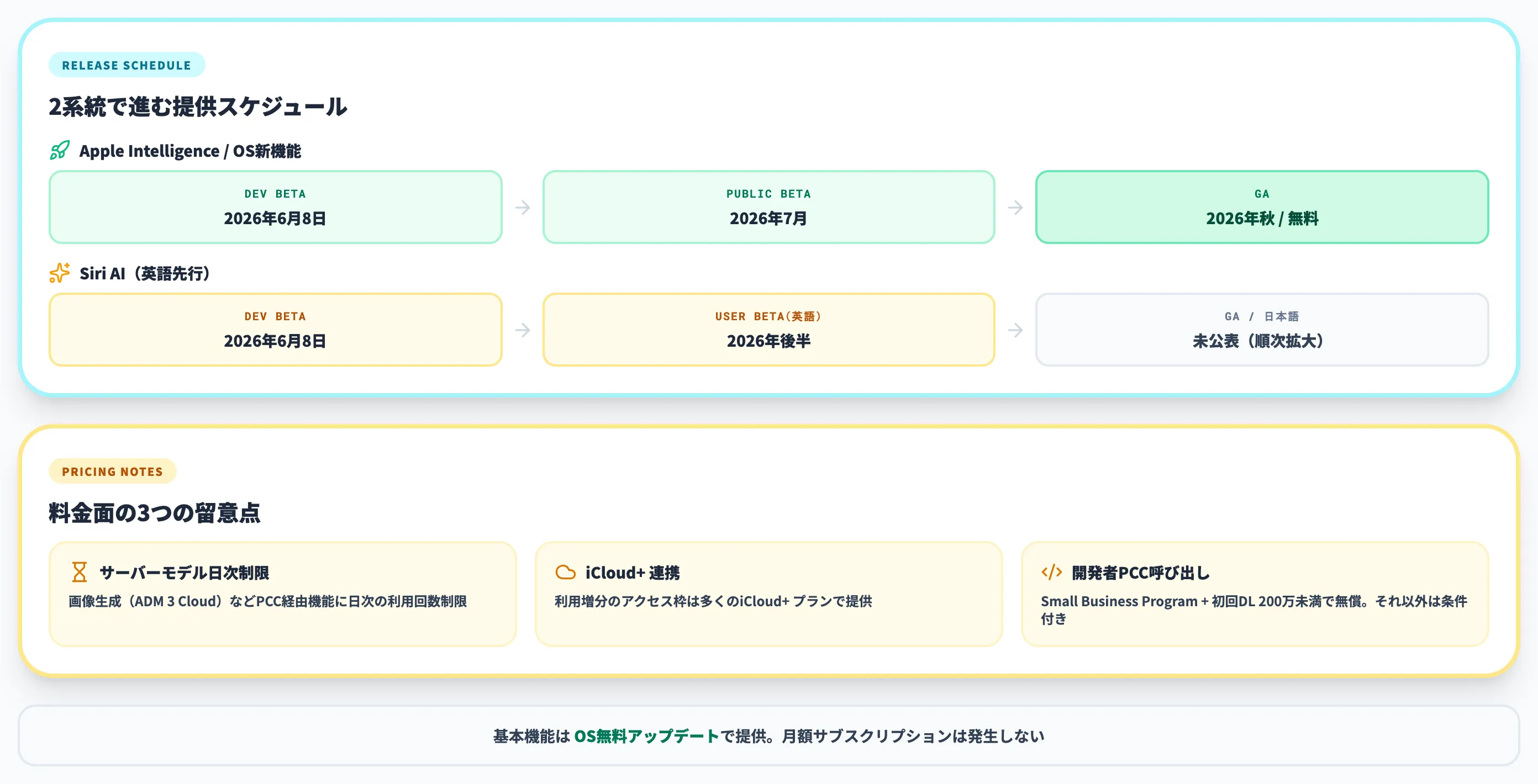Click the 2026年後半 date value
Screen dimensions: 1538x784
768,341
